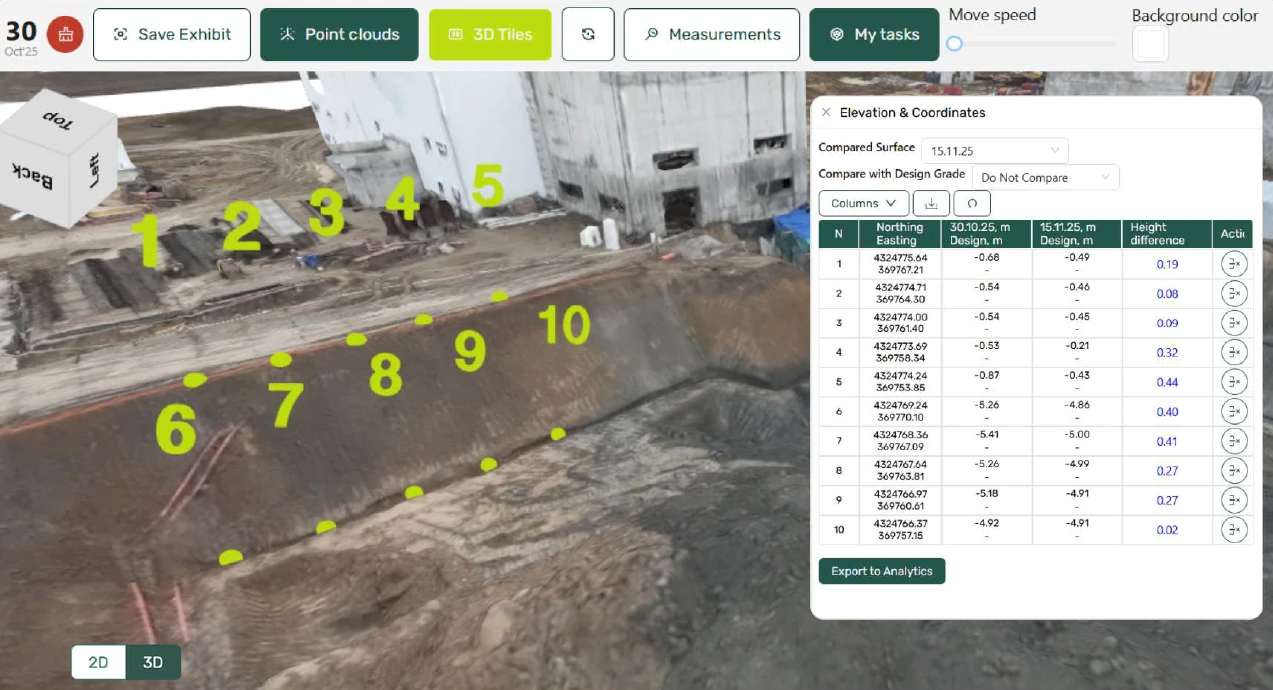Click the 15.11.25 Design column header
1273x690 pixels.
click(x=1076, y=234)
